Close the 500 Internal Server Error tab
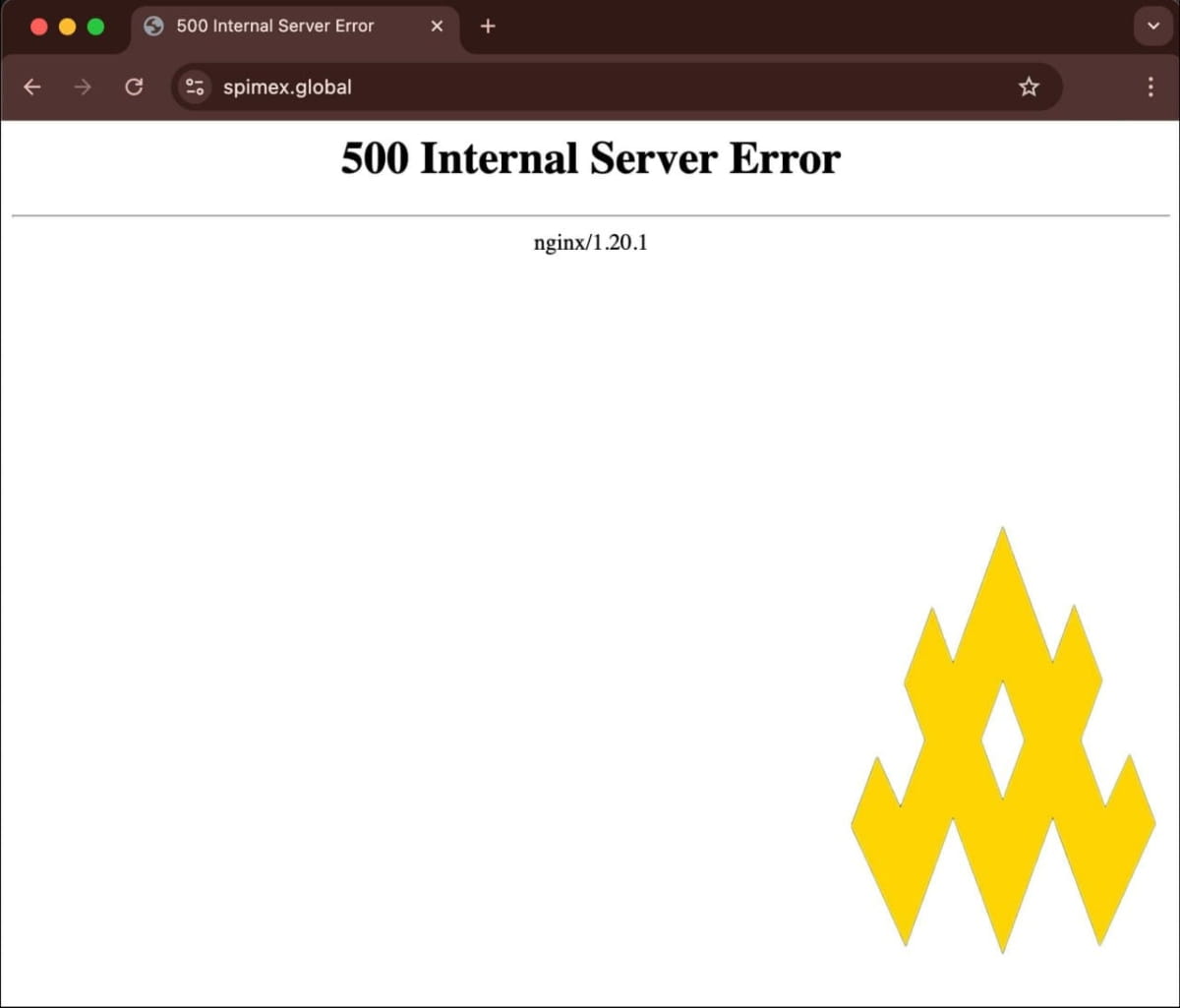The height and width of the screenshot is (1008, 1180). pos(438,27)
